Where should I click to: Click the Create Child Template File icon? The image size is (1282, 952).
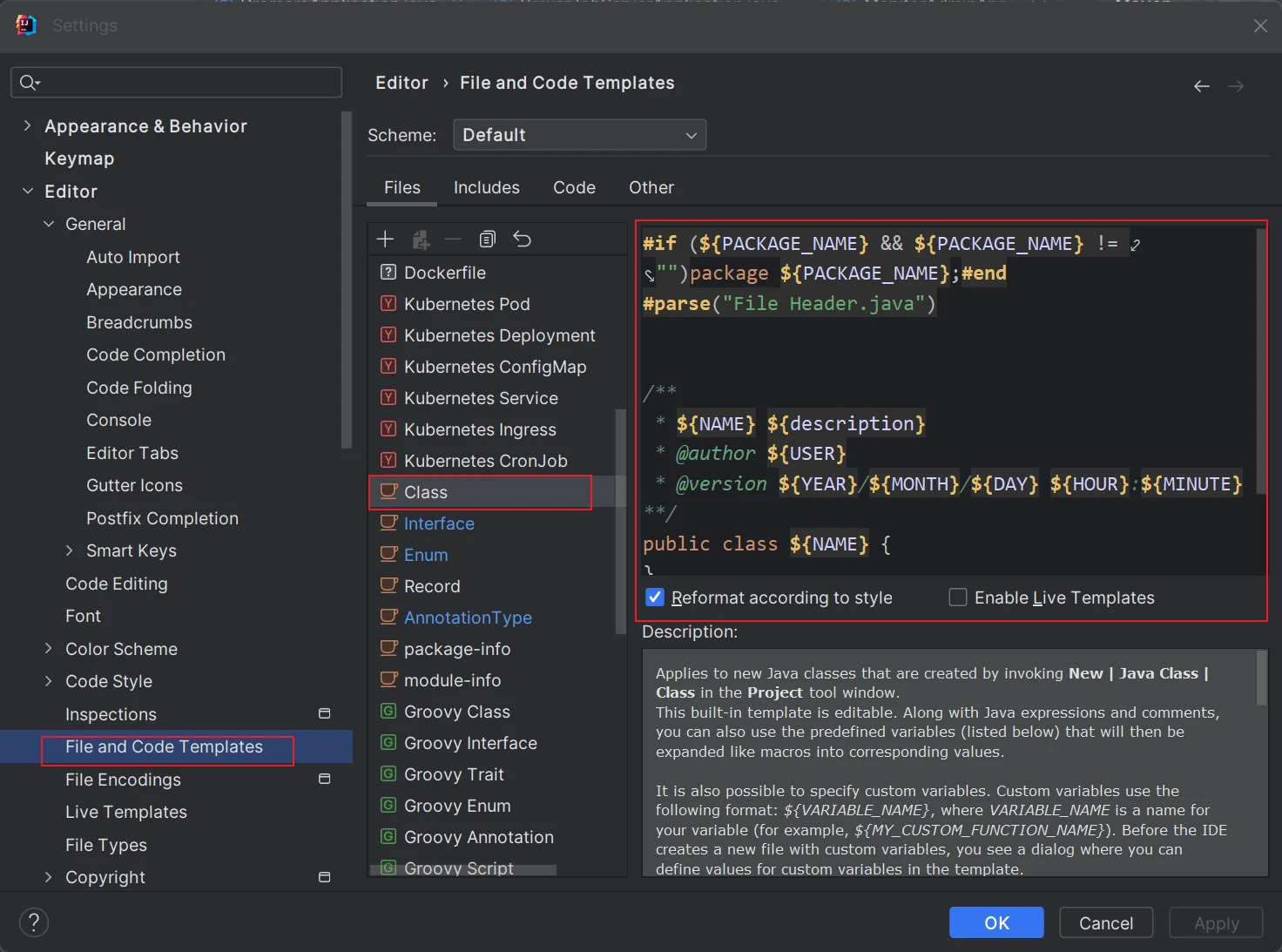[421, 239]
